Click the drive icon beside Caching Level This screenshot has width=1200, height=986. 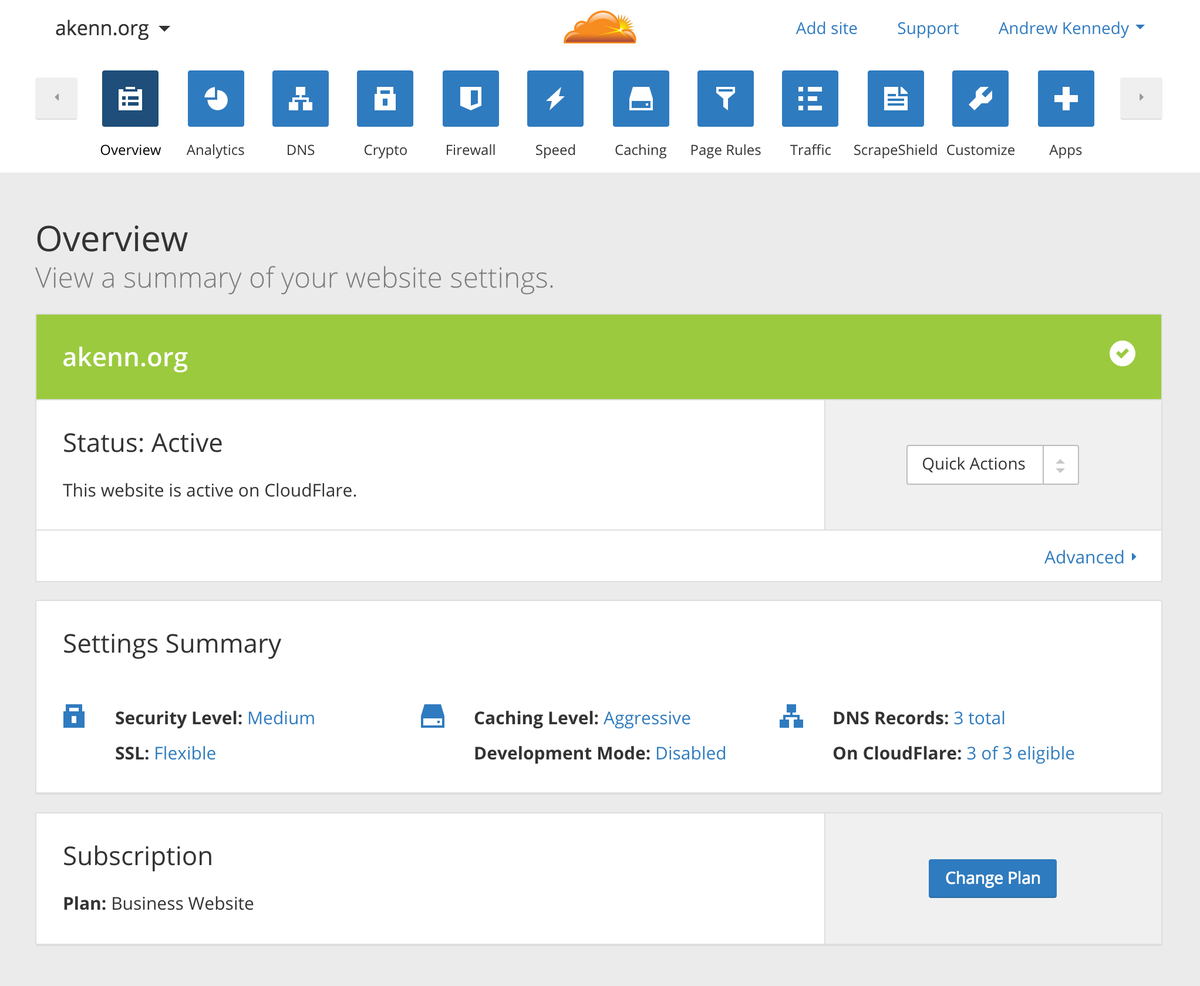click(433, 716)
